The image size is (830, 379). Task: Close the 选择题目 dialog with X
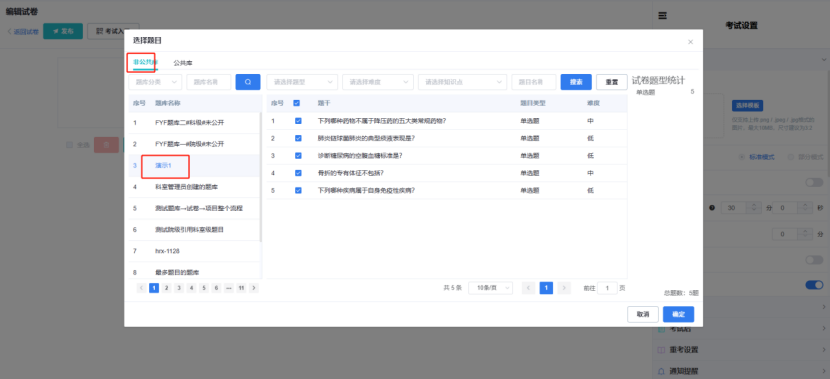pos(690,42)
